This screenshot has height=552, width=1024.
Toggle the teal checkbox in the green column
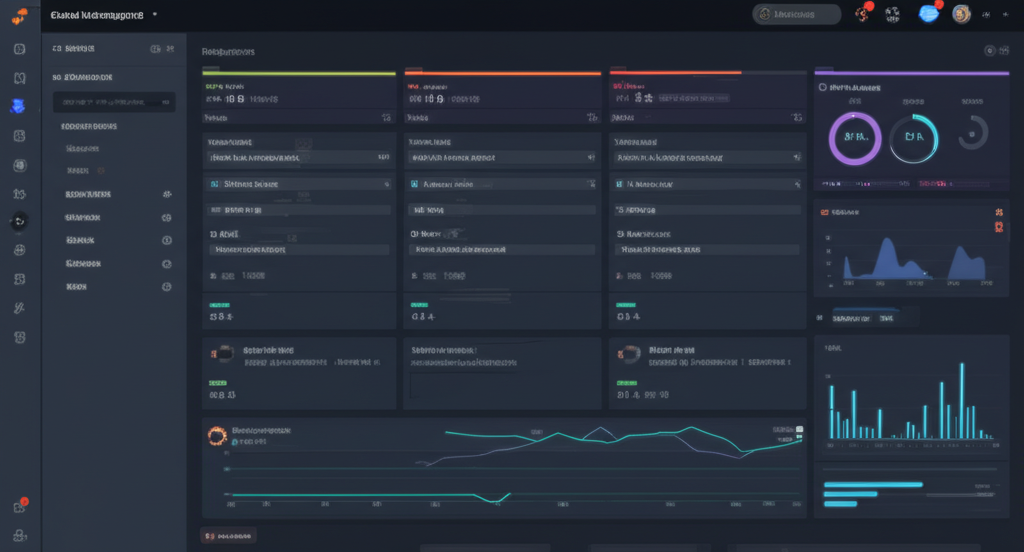click(215, 185)
